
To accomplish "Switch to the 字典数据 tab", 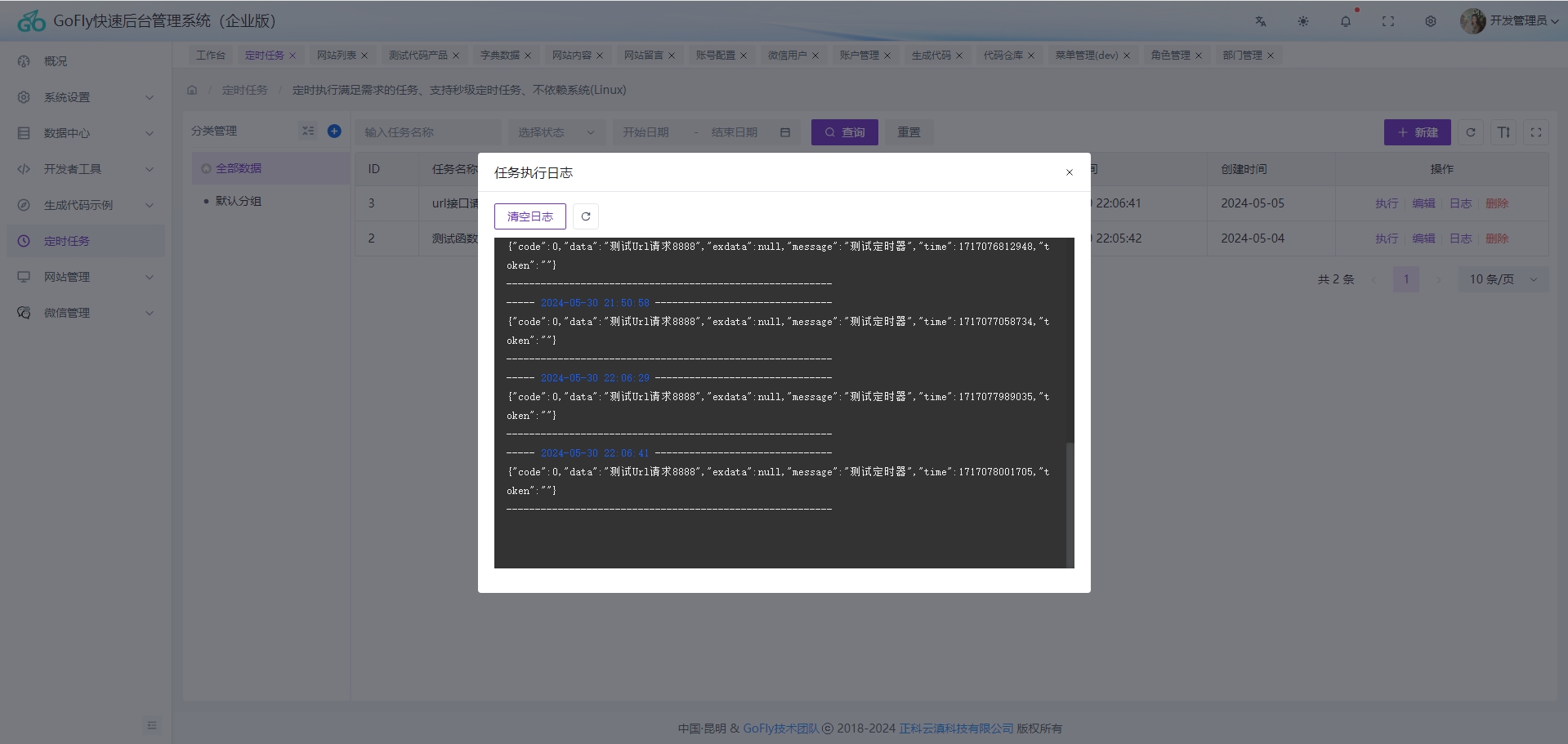I will pos(500,56).
